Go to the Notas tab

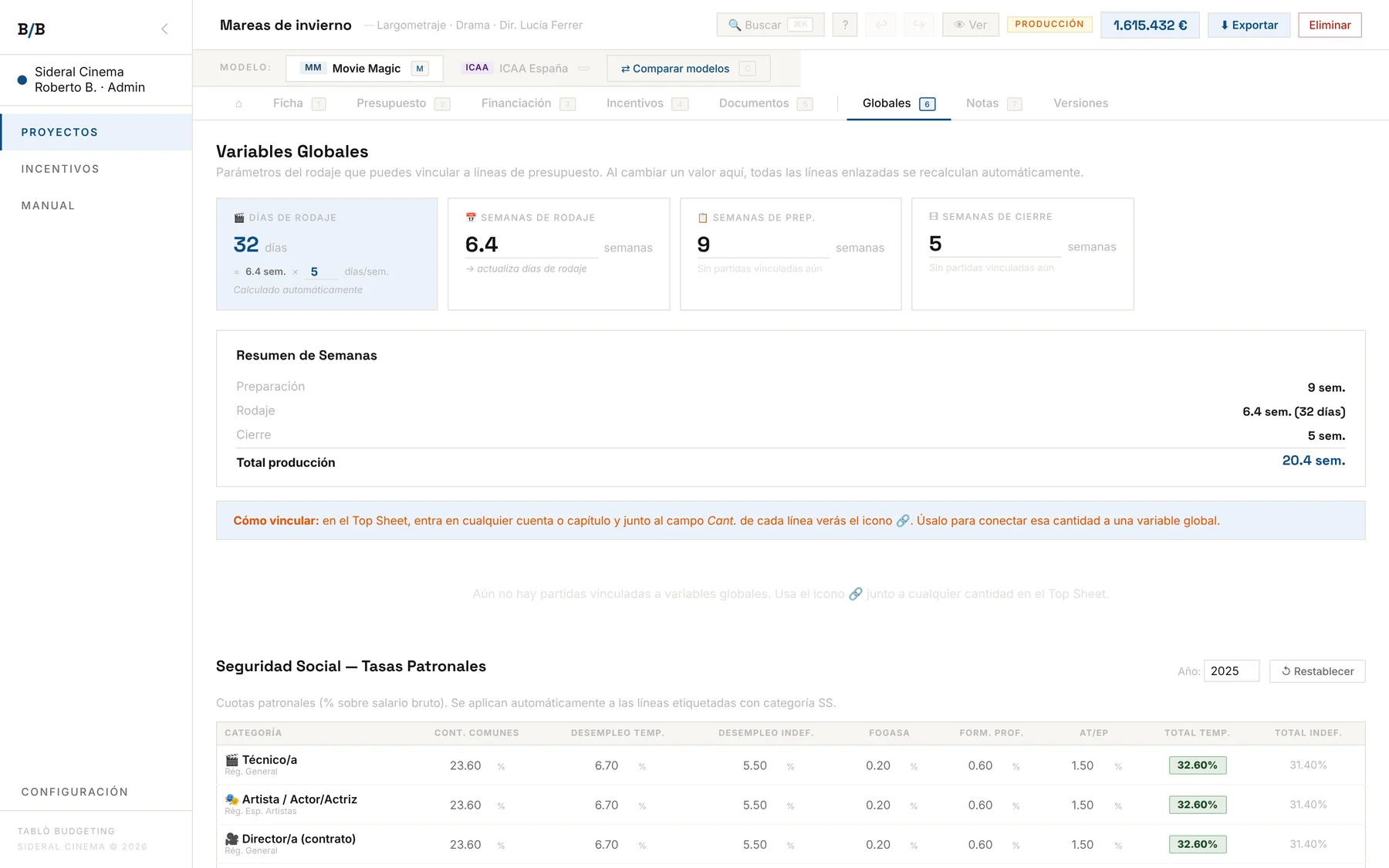click(994, 103)
